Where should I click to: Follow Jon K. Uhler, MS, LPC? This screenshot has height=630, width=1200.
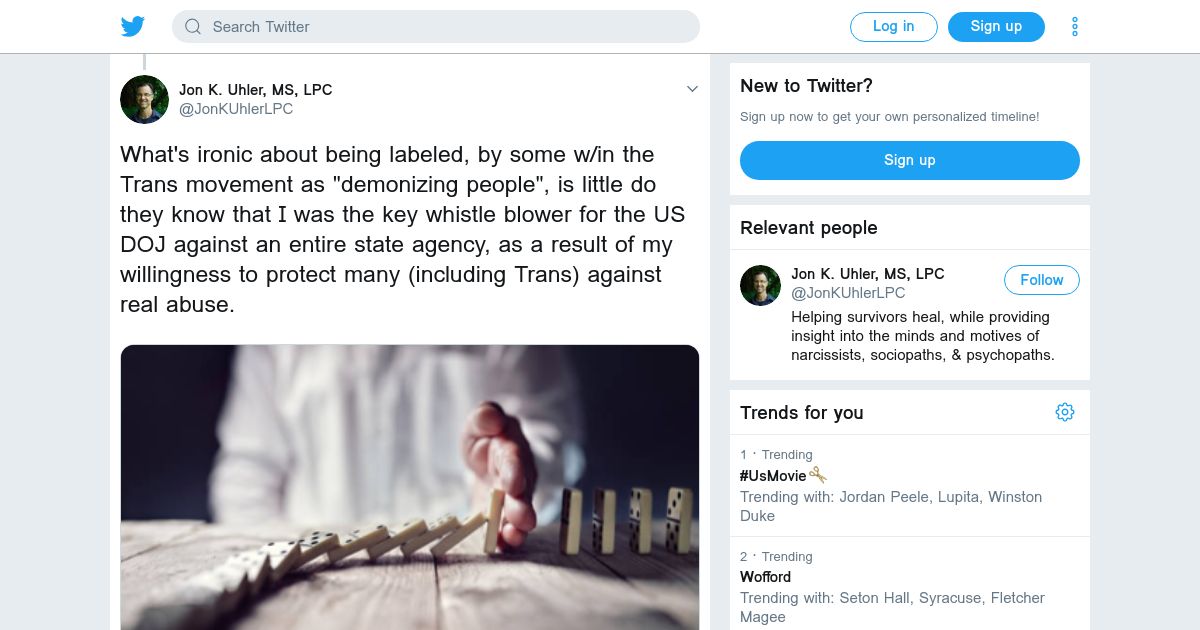1041,280
